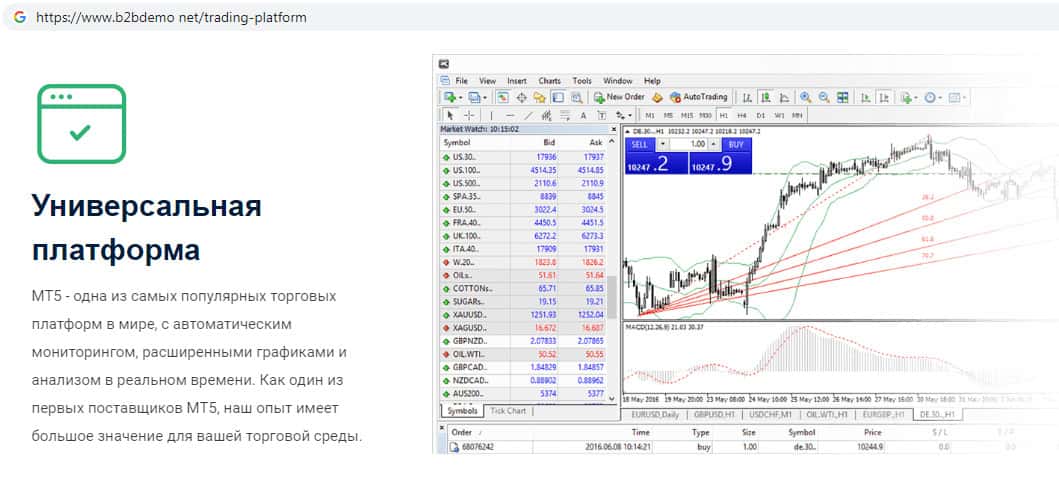1059x488 pixels.
Task: Select the trendline drawing tool
Action: pos(529,115)
